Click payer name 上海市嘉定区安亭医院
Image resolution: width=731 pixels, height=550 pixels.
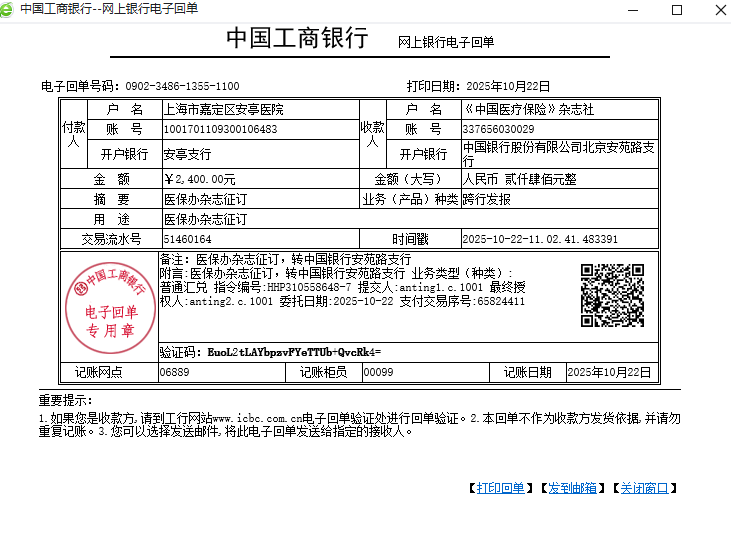(x=223, y=109)
